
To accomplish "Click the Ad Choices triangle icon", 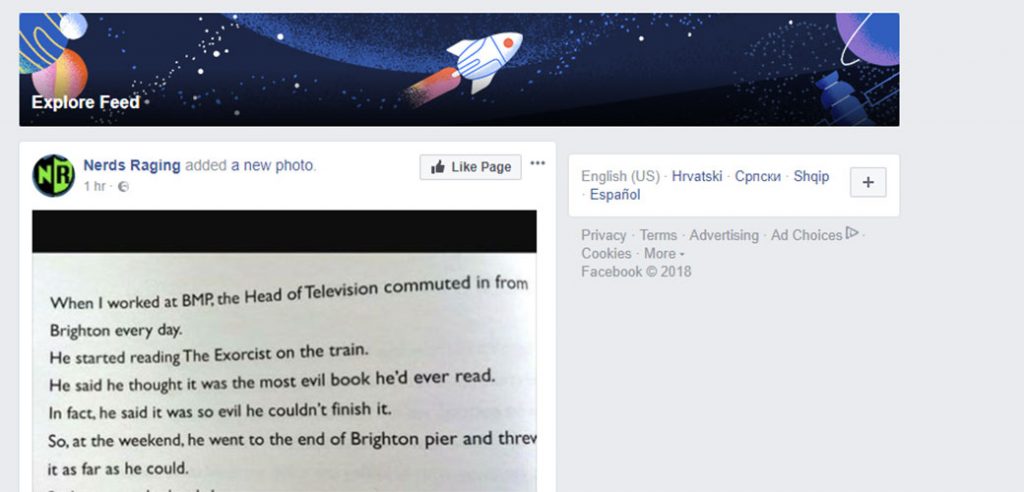I will (852, 233).
